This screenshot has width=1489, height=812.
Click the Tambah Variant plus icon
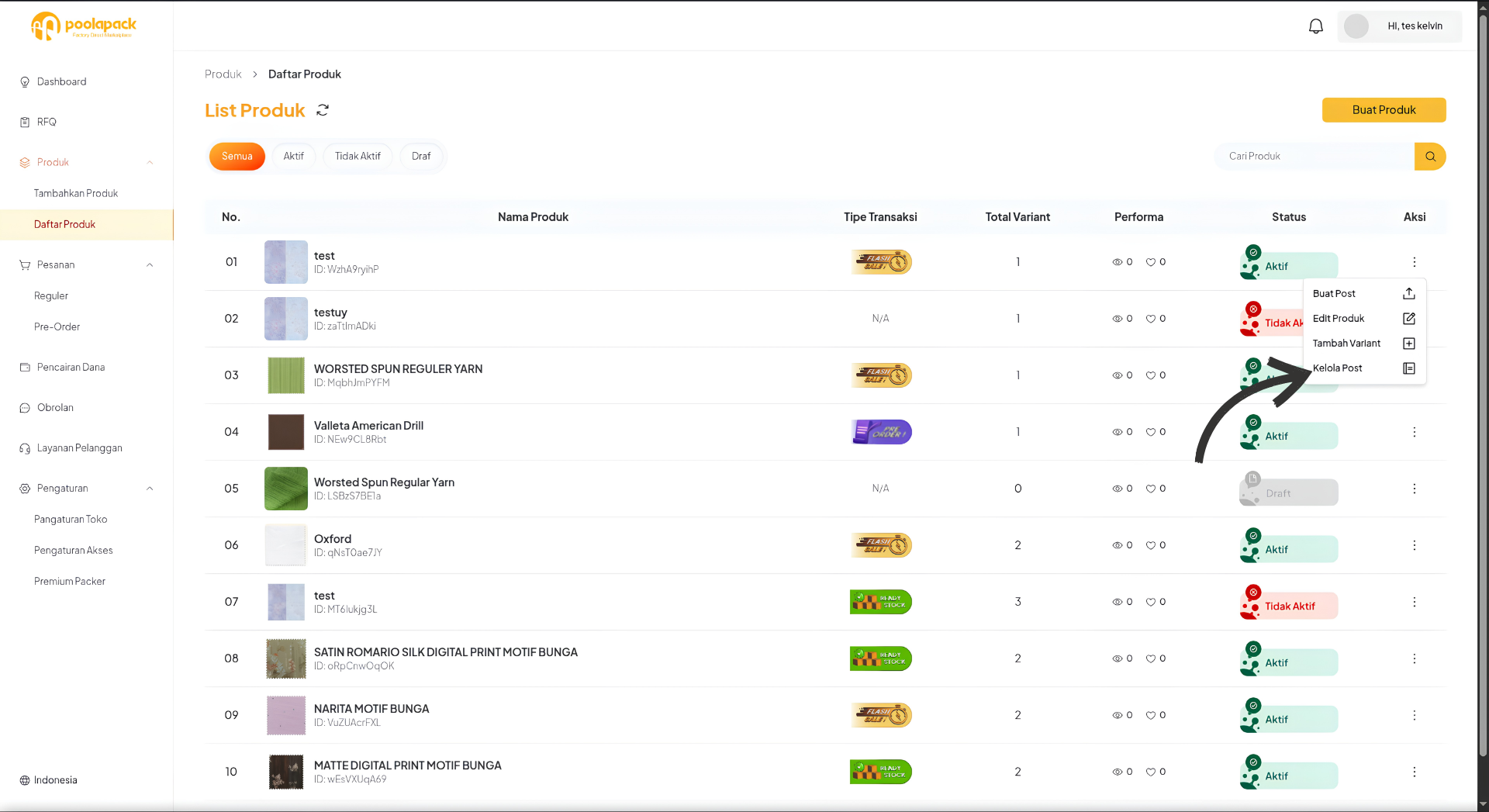click(x=1409, y=343)
